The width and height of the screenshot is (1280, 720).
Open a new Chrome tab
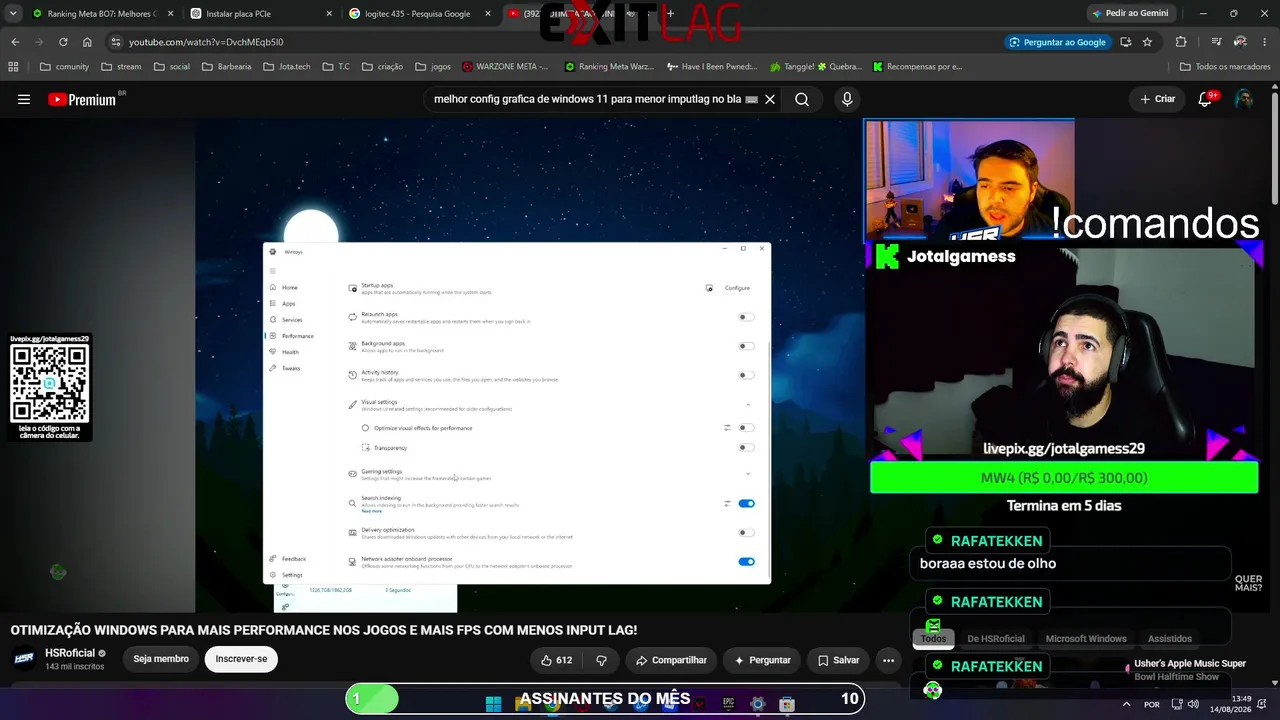pyautogui.click(x=670, y=14)
